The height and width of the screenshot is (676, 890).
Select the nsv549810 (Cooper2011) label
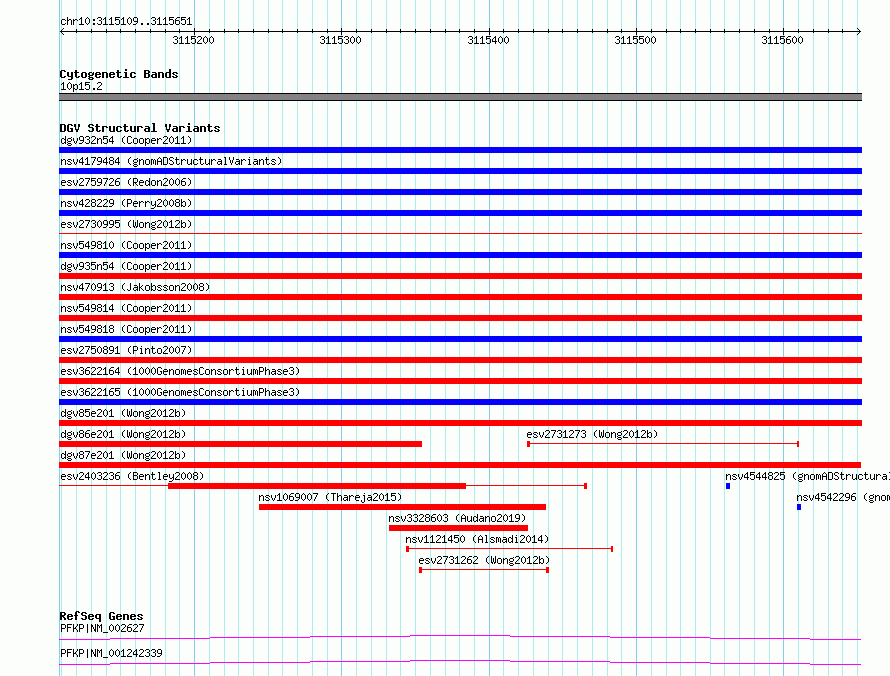coord(126,245)
